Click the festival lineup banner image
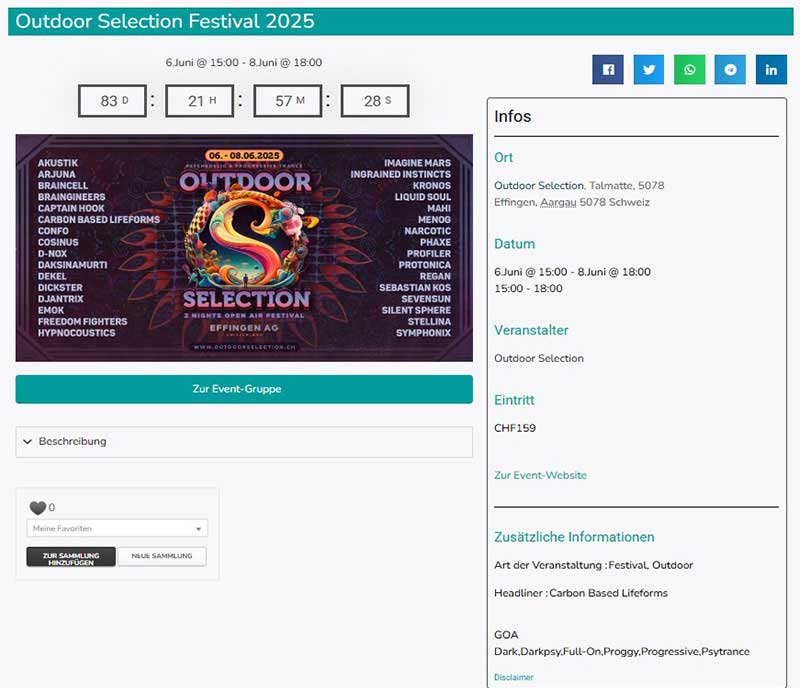The width and height of the screenshot is (800, 688). click(x=244, y=248)
